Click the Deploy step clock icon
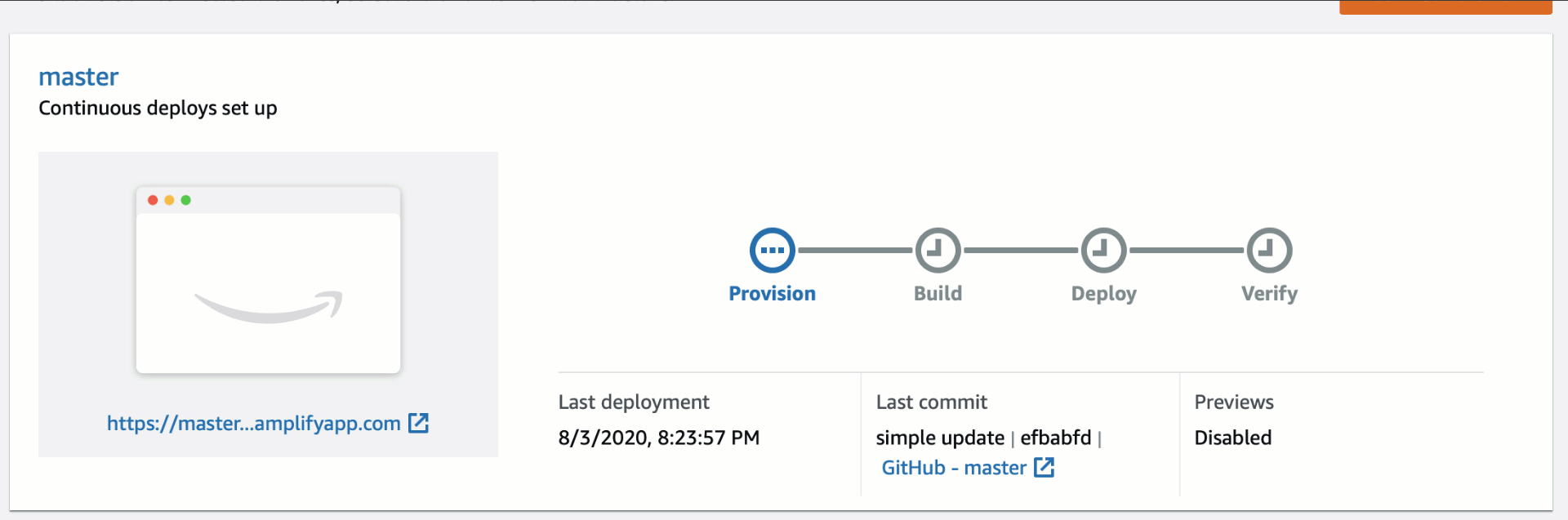This screenshot has width=1568, height=520. click(x=1103, y=251)
